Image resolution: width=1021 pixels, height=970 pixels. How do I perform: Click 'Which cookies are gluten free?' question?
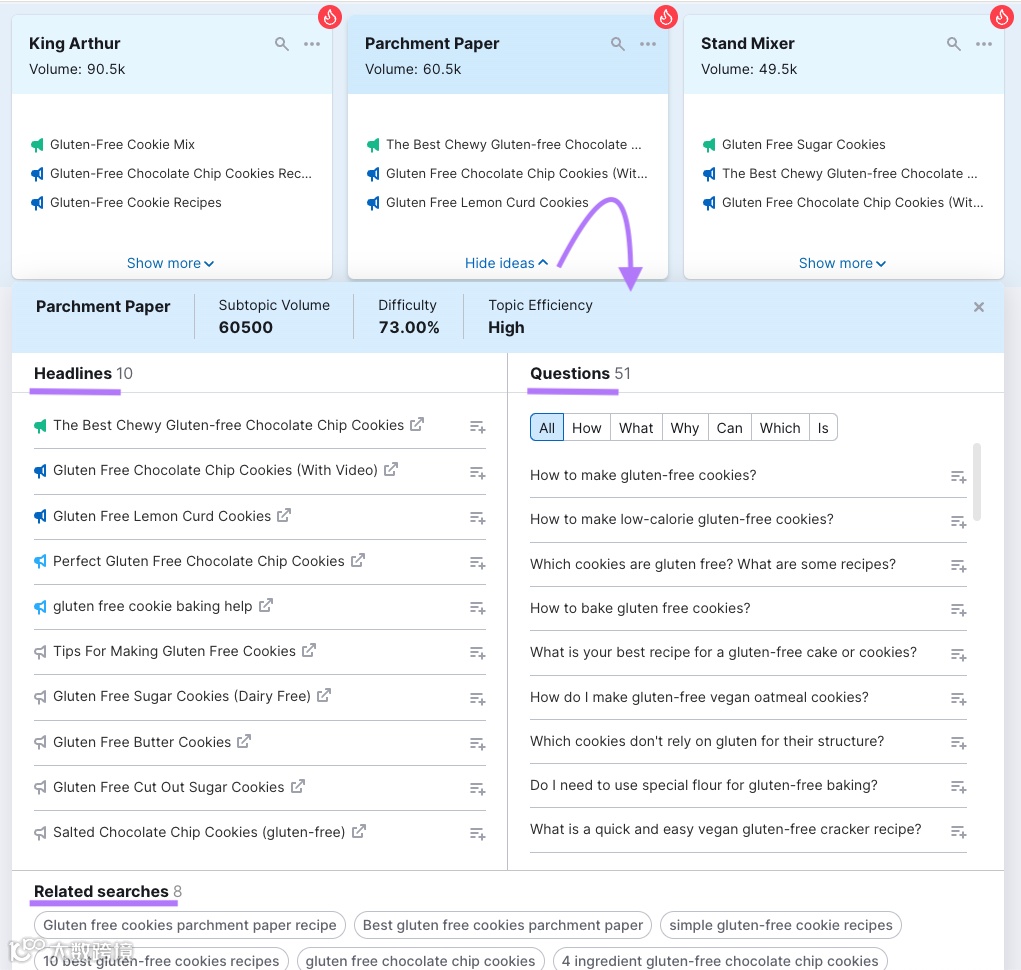pos(713,564)
